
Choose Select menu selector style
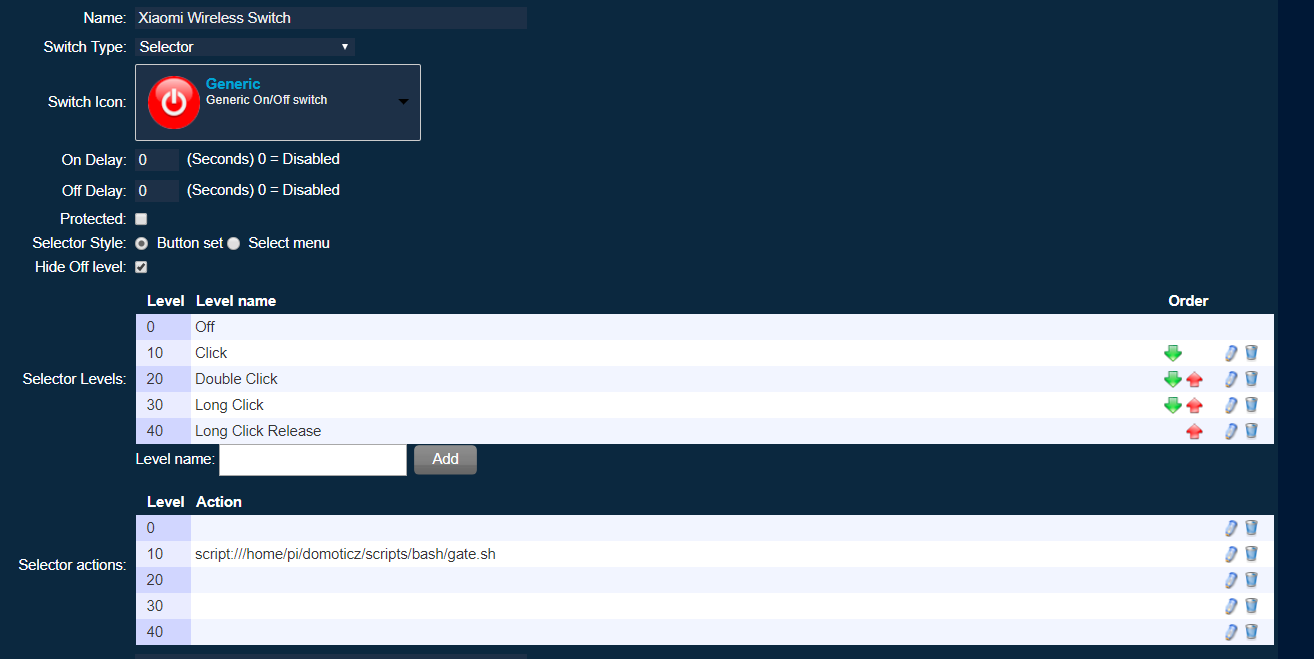click(234, 243)
